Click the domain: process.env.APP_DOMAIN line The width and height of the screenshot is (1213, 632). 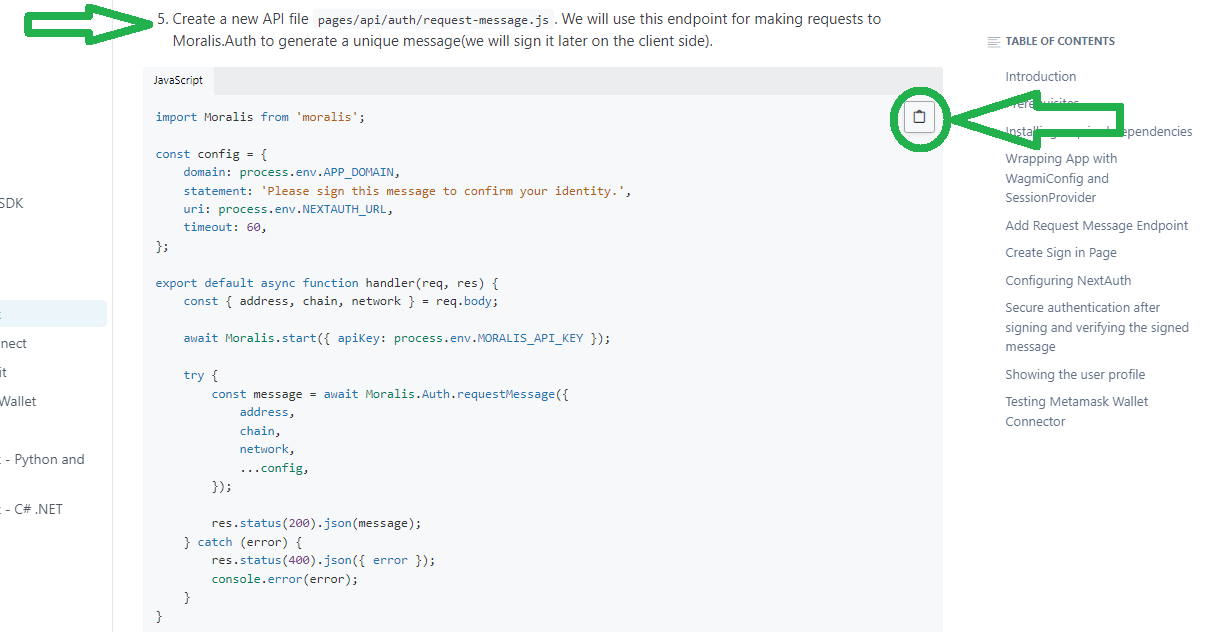pos(291,172)
